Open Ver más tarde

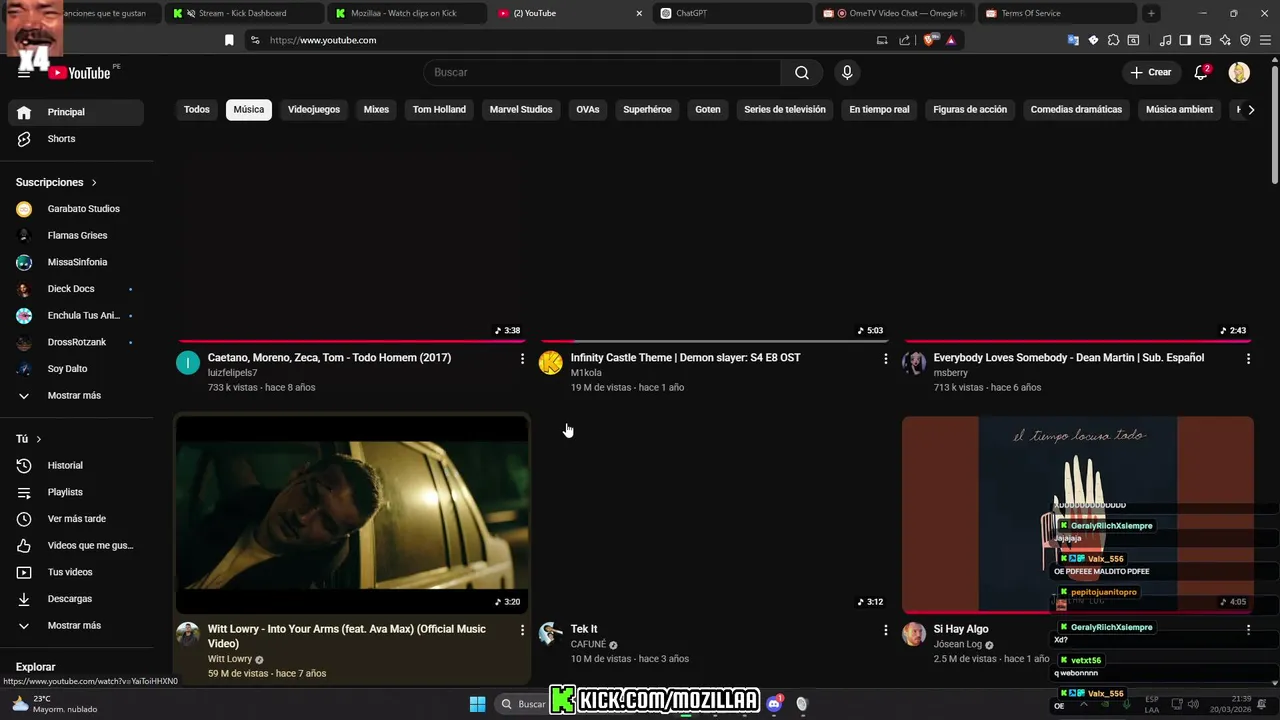76,519
